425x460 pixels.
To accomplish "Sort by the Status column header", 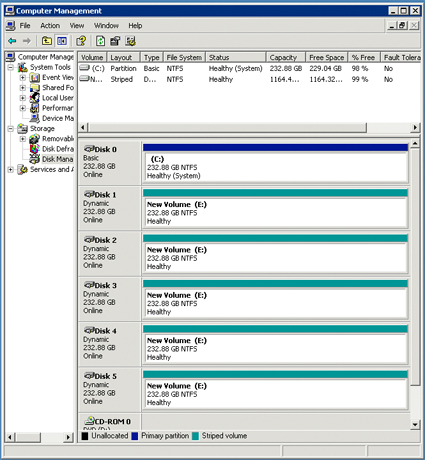I will click(x=236, y=57).
